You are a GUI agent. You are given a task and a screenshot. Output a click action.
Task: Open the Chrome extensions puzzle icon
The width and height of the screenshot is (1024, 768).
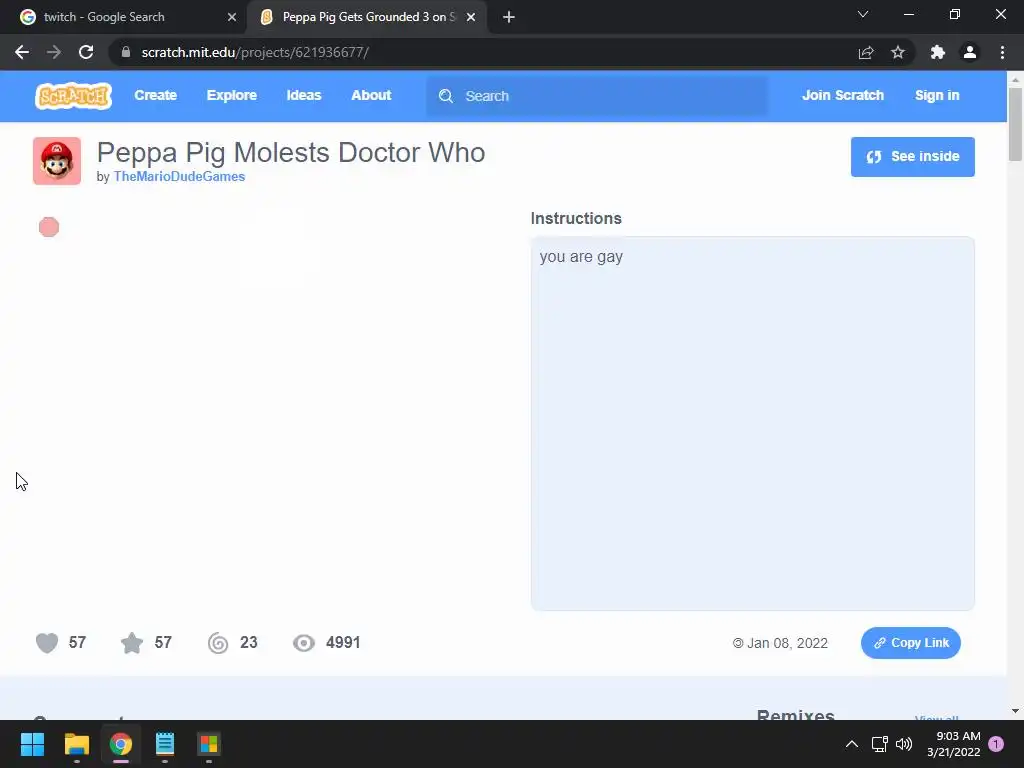[x=938, y=52]
